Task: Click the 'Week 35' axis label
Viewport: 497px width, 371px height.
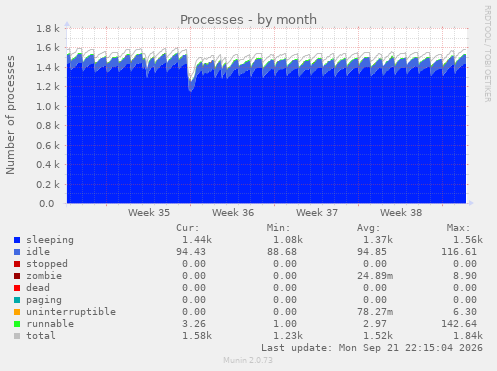Action: coord(149,213)
